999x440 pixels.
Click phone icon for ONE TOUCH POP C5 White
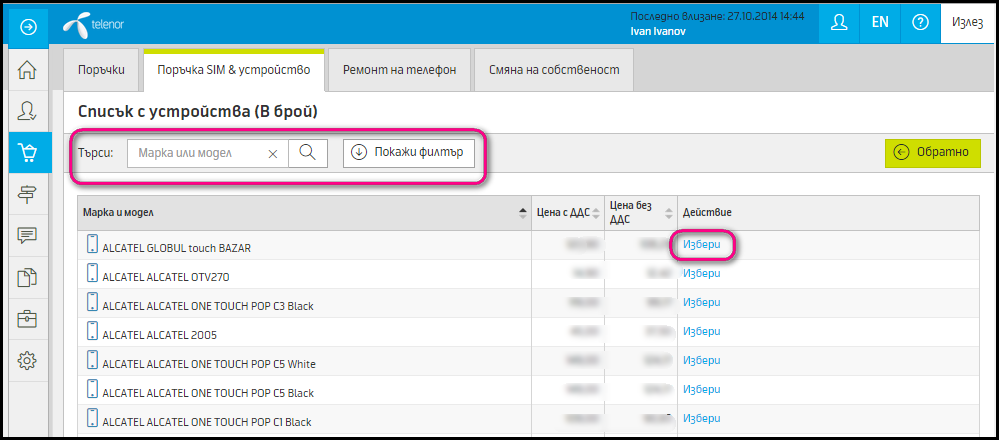click(92, 360)
